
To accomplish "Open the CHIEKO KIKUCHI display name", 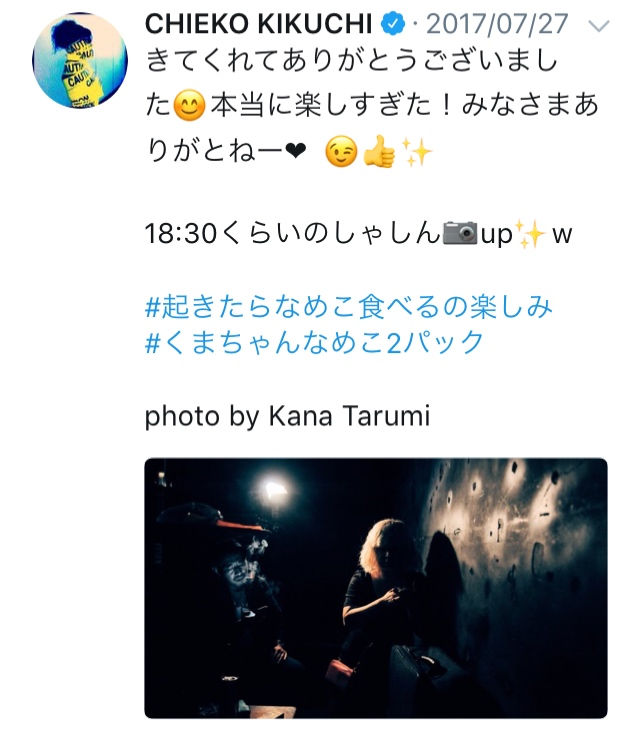I will pyautogui.click(x=258, y=24).
